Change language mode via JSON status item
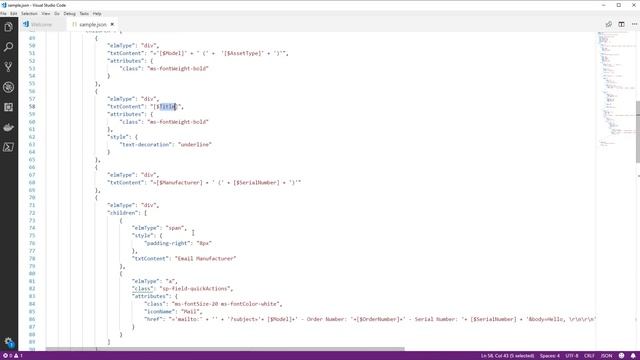The height and width of the screenshot is (360, 640). [607, 356]
